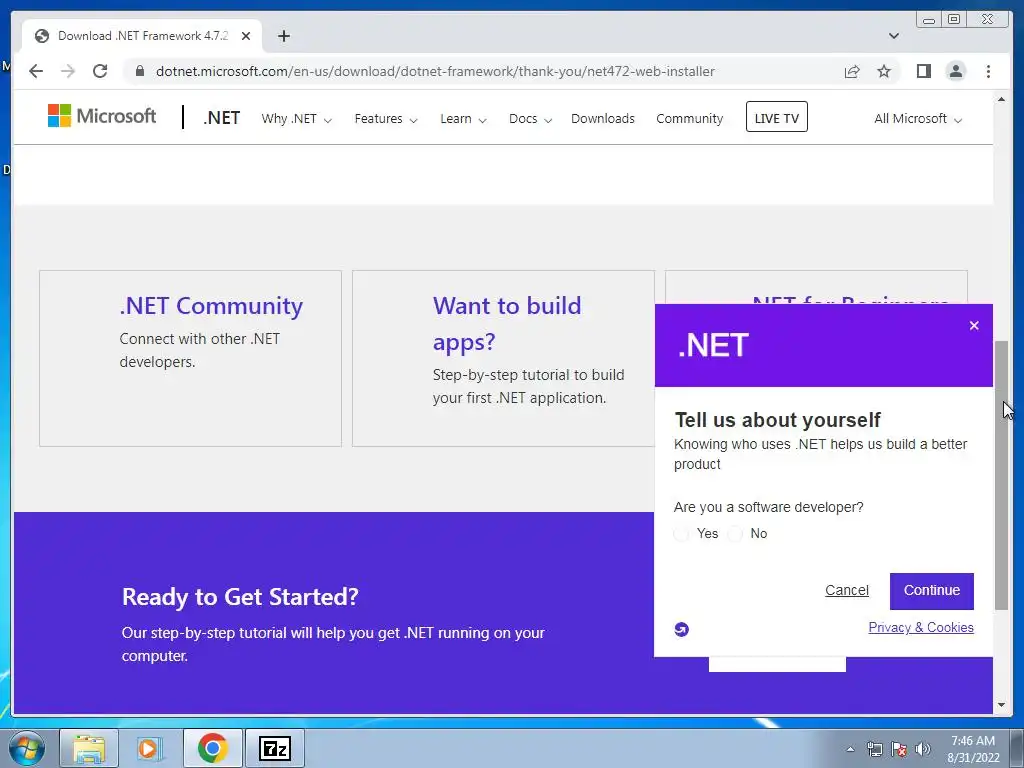The image size is (1024, 768).
Task: Click the scrollbar down arrow
Action: tap(1001, 705)
